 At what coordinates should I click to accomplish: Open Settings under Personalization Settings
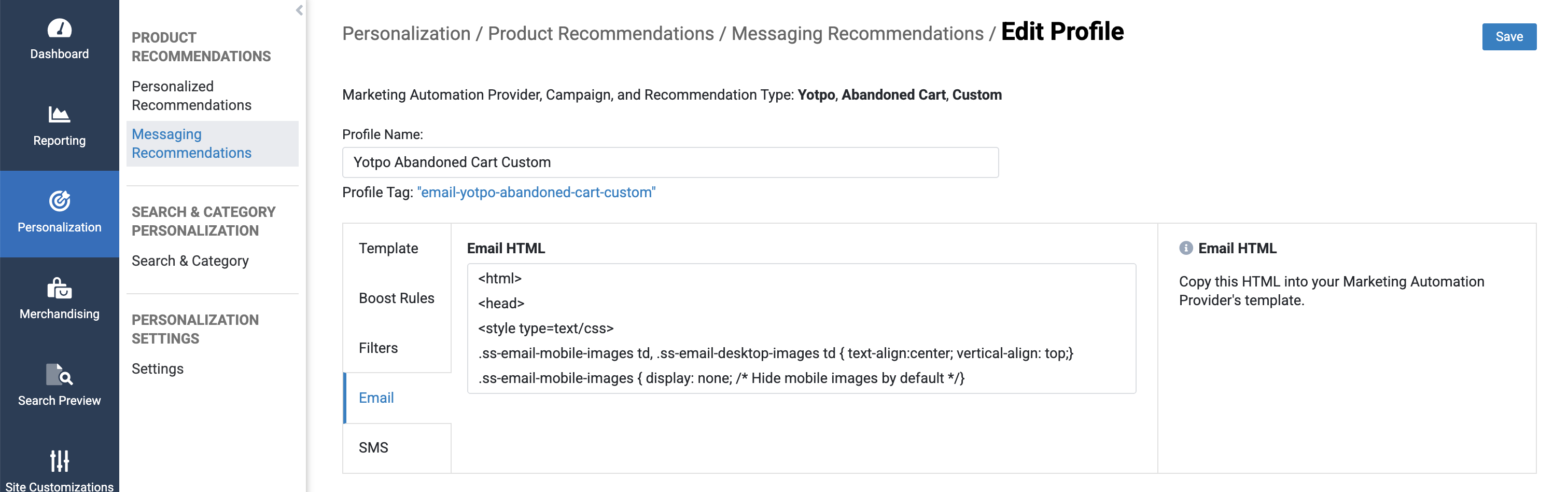pyautogui.click(x=157, y=368)
